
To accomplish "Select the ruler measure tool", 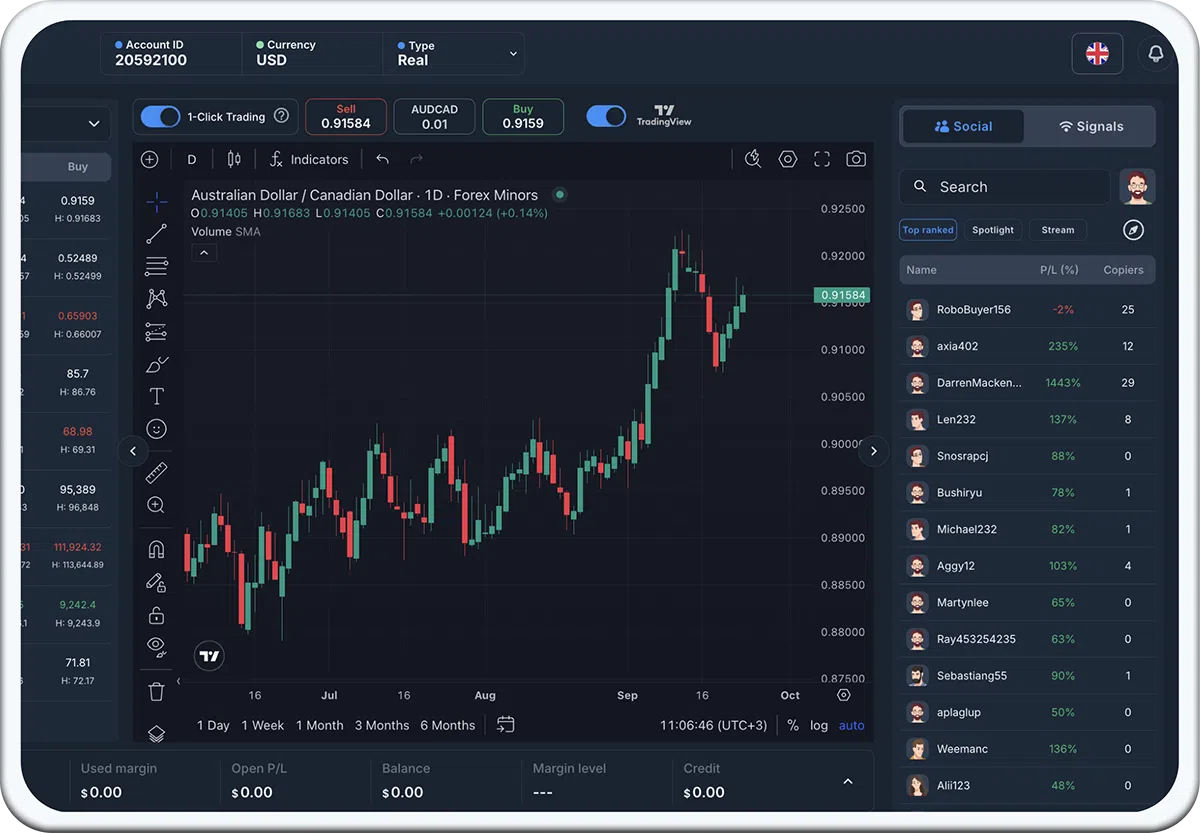I will point(156,473).
